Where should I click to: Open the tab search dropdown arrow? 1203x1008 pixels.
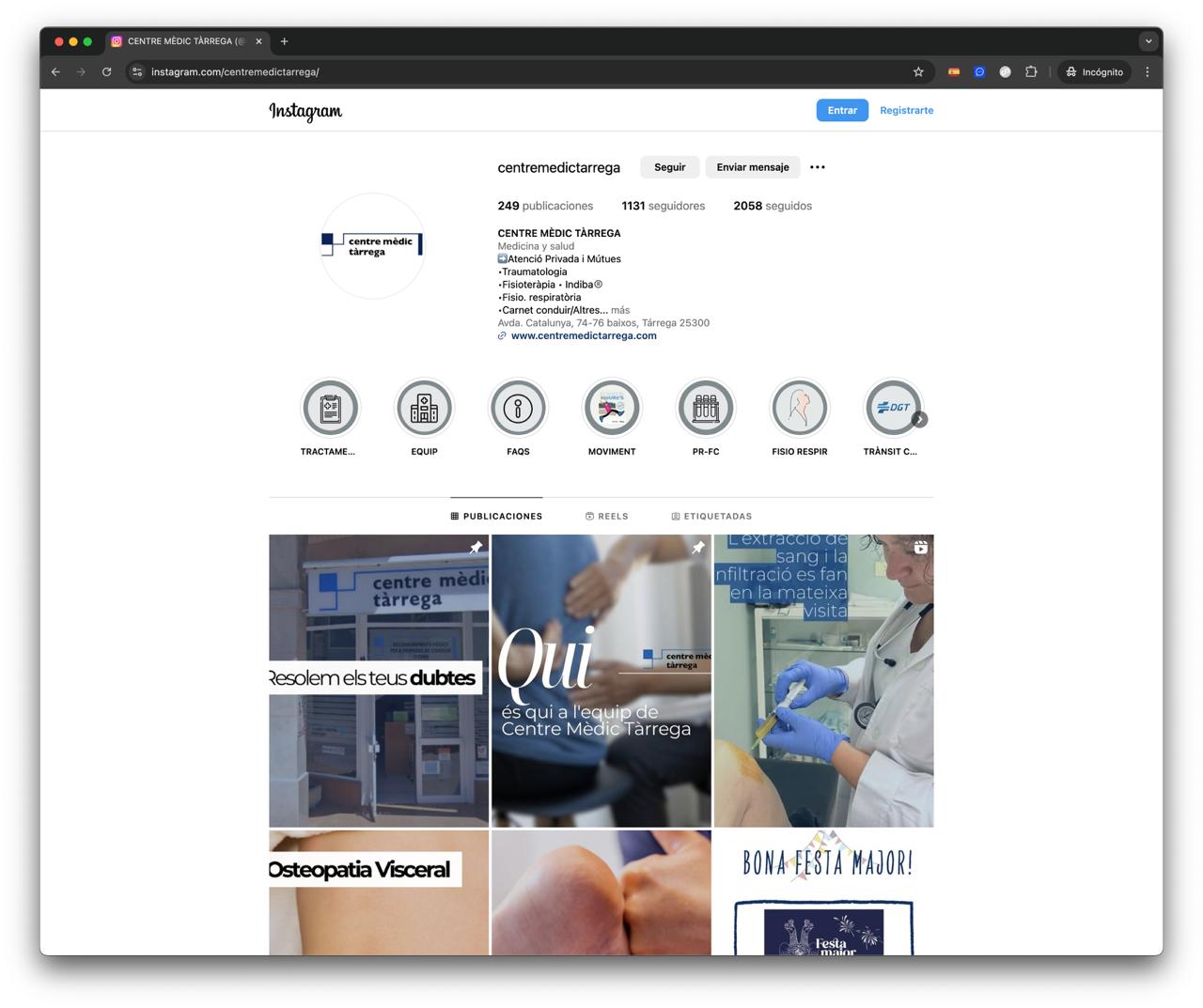pyautogui.click(x=1148, y=41)
